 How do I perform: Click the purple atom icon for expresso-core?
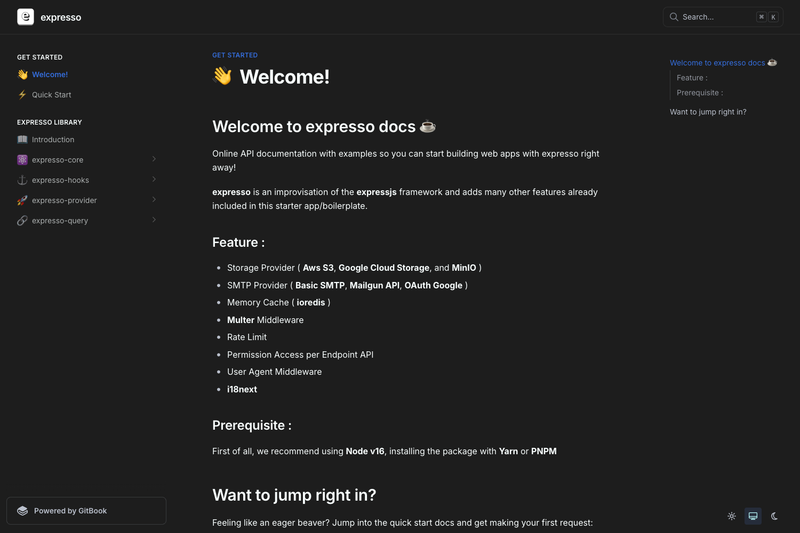[x=22, y=160]
